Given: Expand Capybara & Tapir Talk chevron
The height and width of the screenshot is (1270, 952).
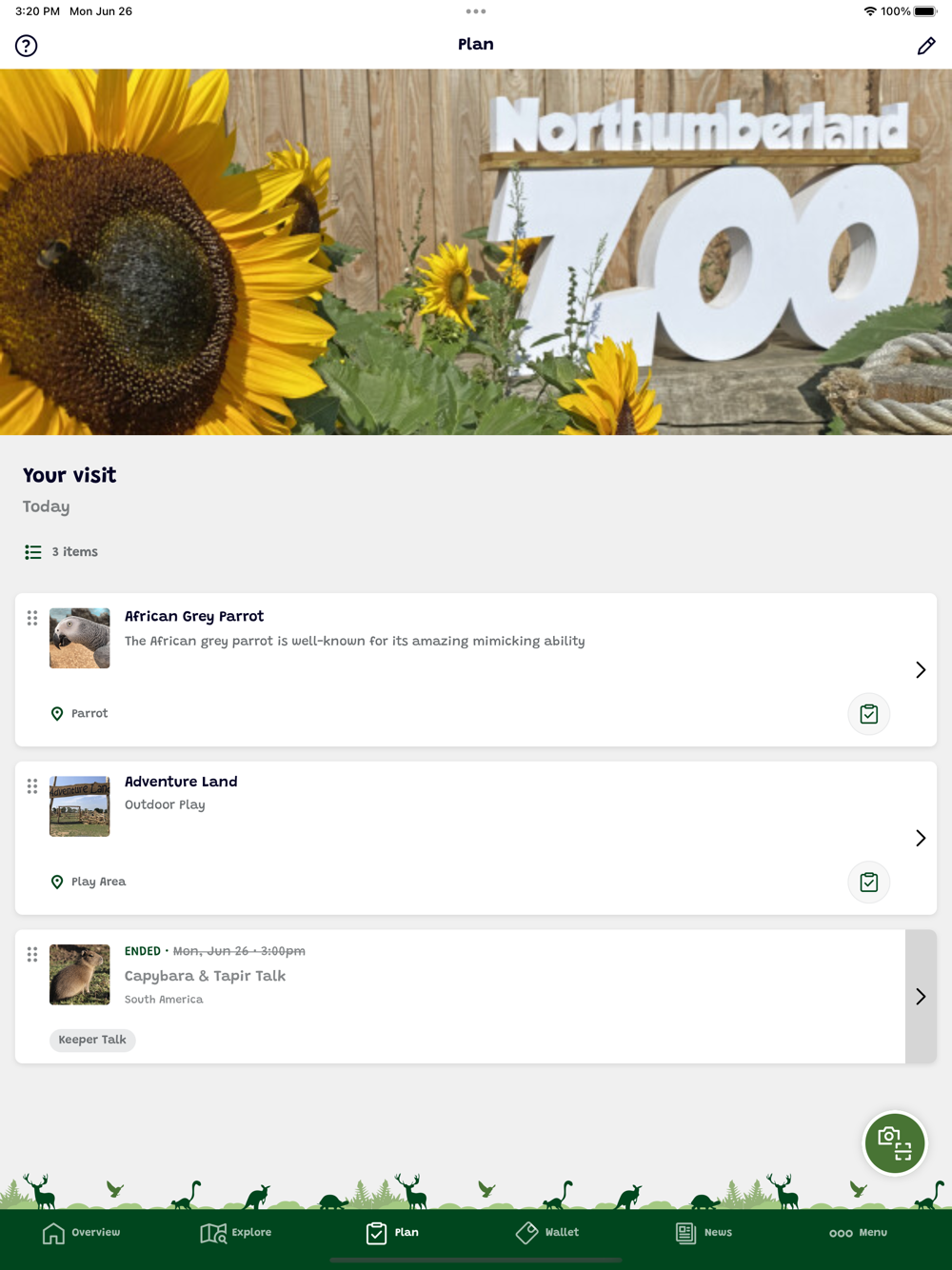Looking at the screenshot, I should (921, 997).
